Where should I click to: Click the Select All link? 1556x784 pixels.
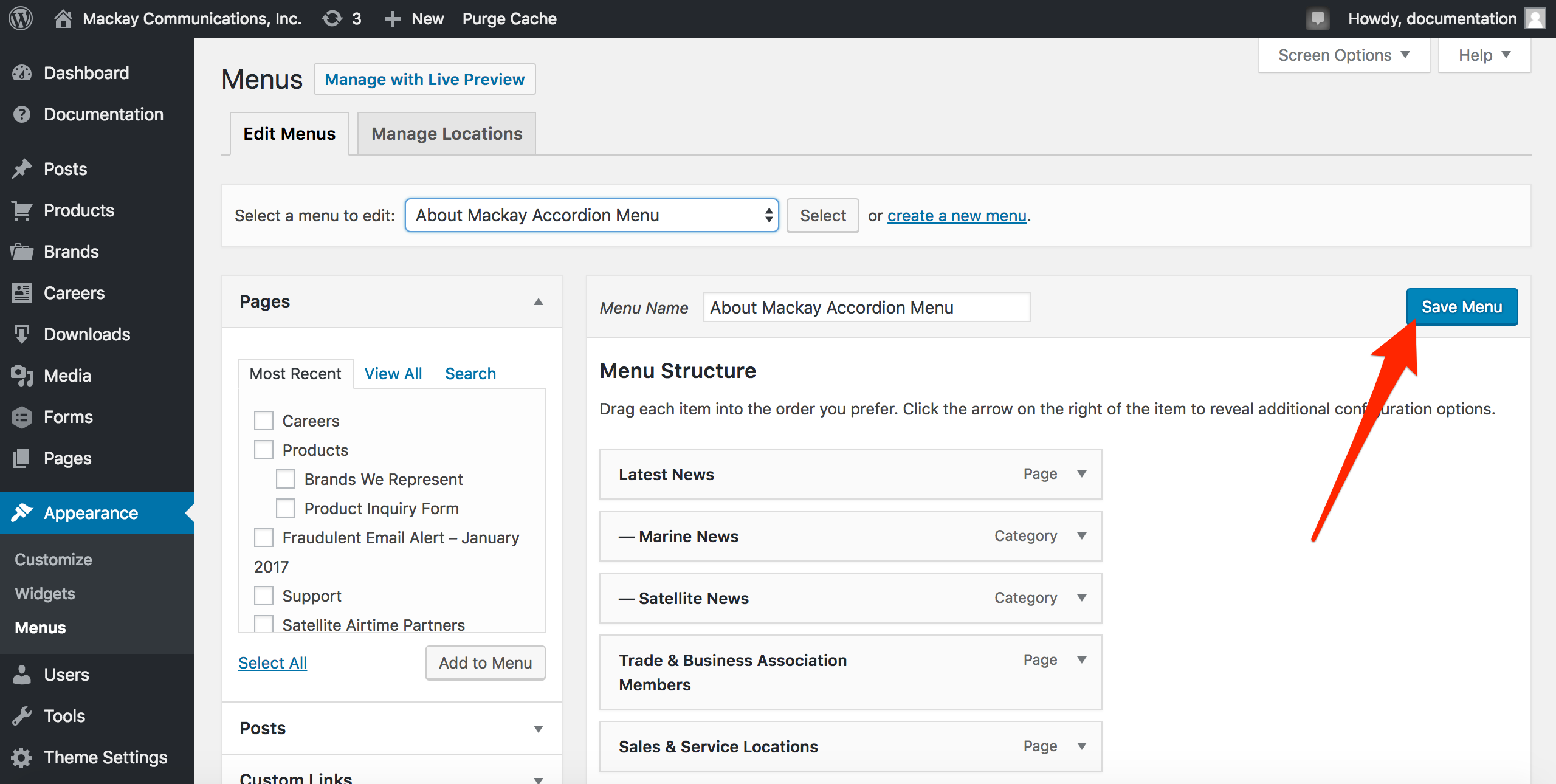(273, 663)
